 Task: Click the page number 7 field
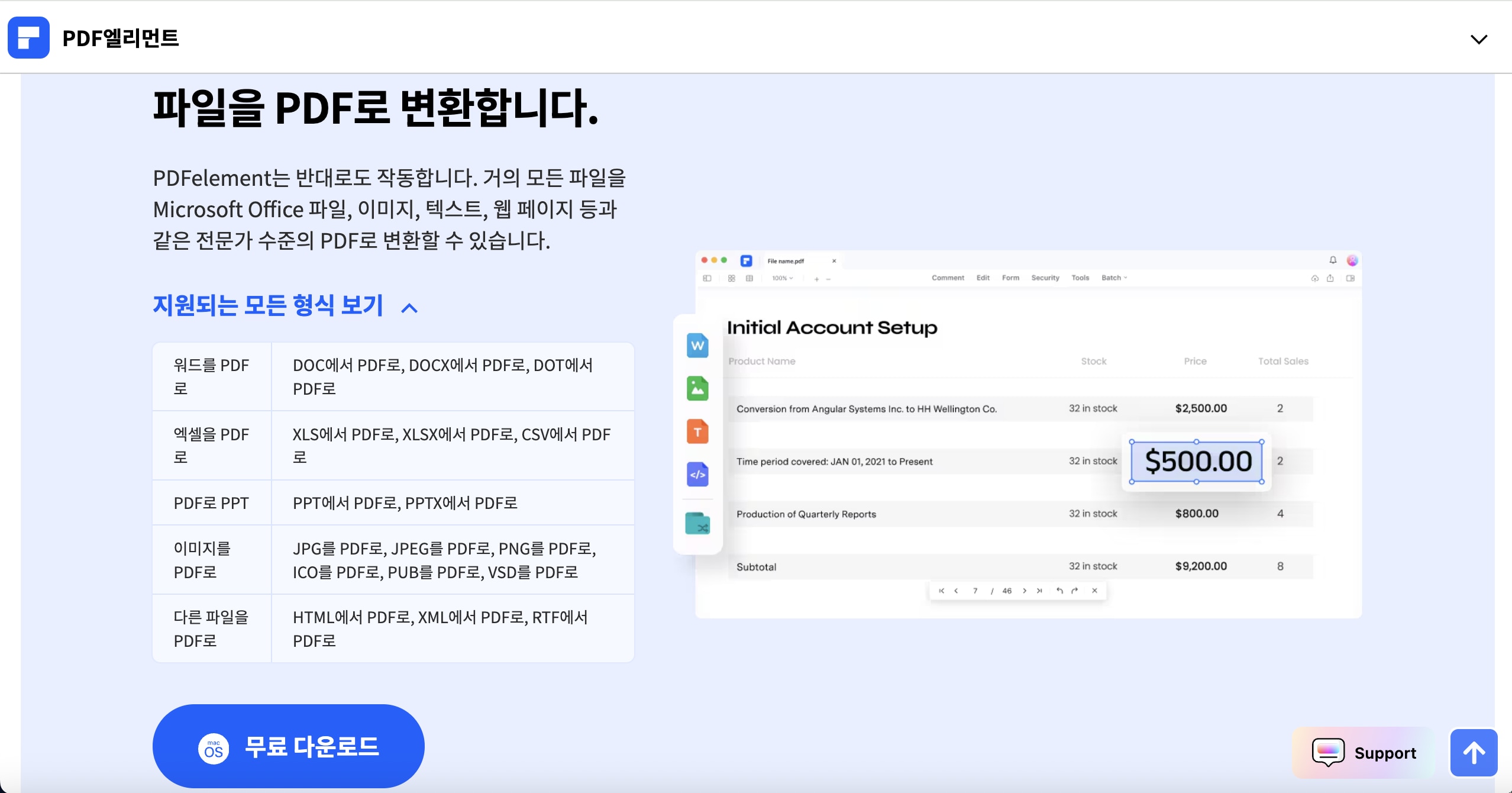coord(975,591)
